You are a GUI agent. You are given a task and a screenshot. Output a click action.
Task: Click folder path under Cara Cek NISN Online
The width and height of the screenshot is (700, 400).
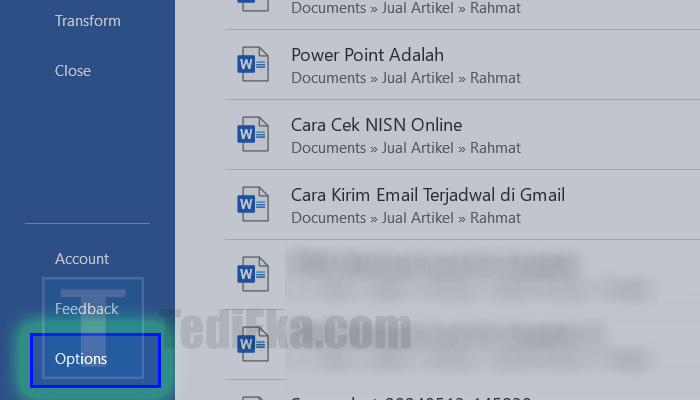405,148
